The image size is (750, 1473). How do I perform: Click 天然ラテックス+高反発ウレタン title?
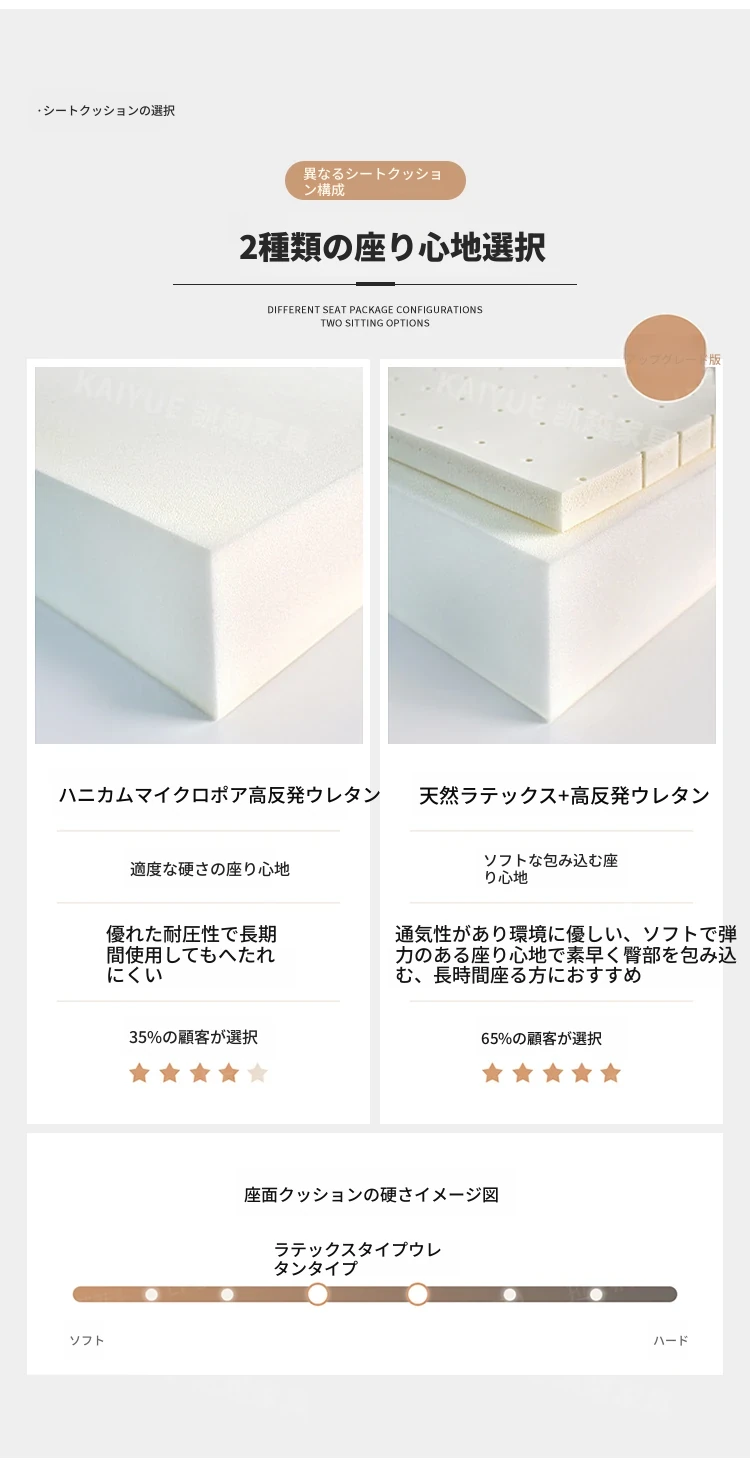(x=564, y=796)
